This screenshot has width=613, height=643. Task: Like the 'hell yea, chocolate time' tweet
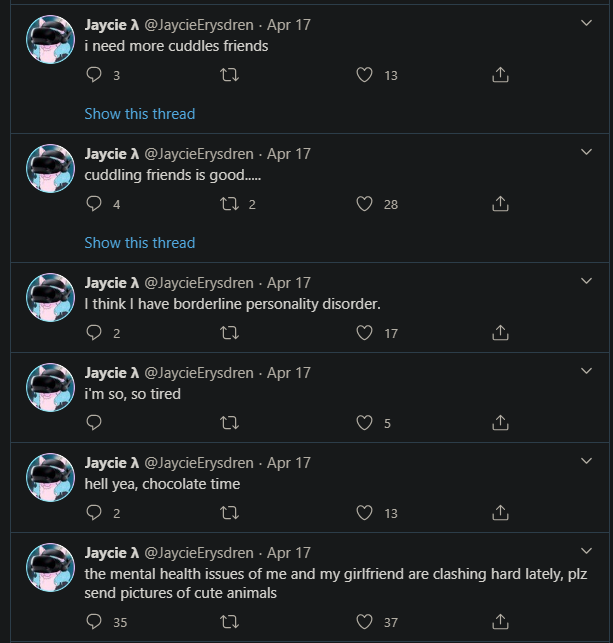coord(364,513)
